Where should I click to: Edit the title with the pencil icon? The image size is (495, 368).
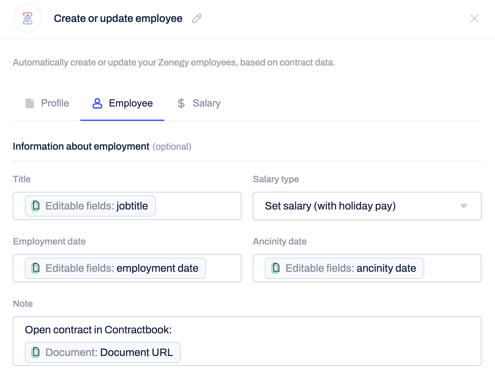(197, 18)
